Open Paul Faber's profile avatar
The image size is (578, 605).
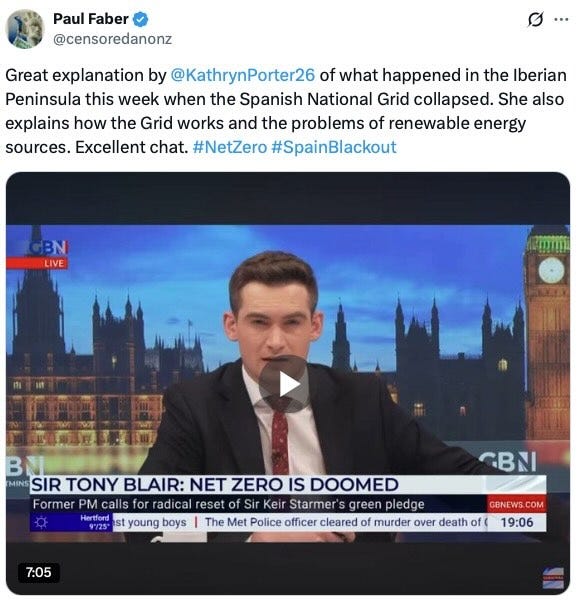pyautogui.click(x=25, y=29)
